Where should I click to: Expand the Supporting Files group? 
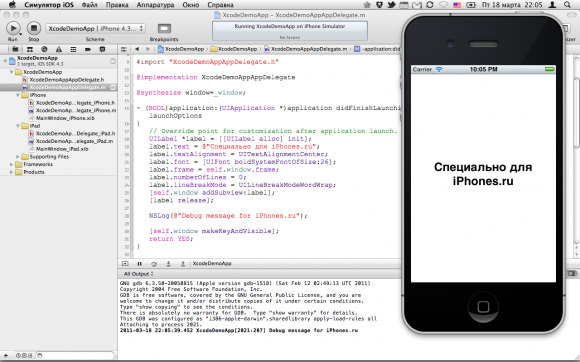(x=18, y=157)
